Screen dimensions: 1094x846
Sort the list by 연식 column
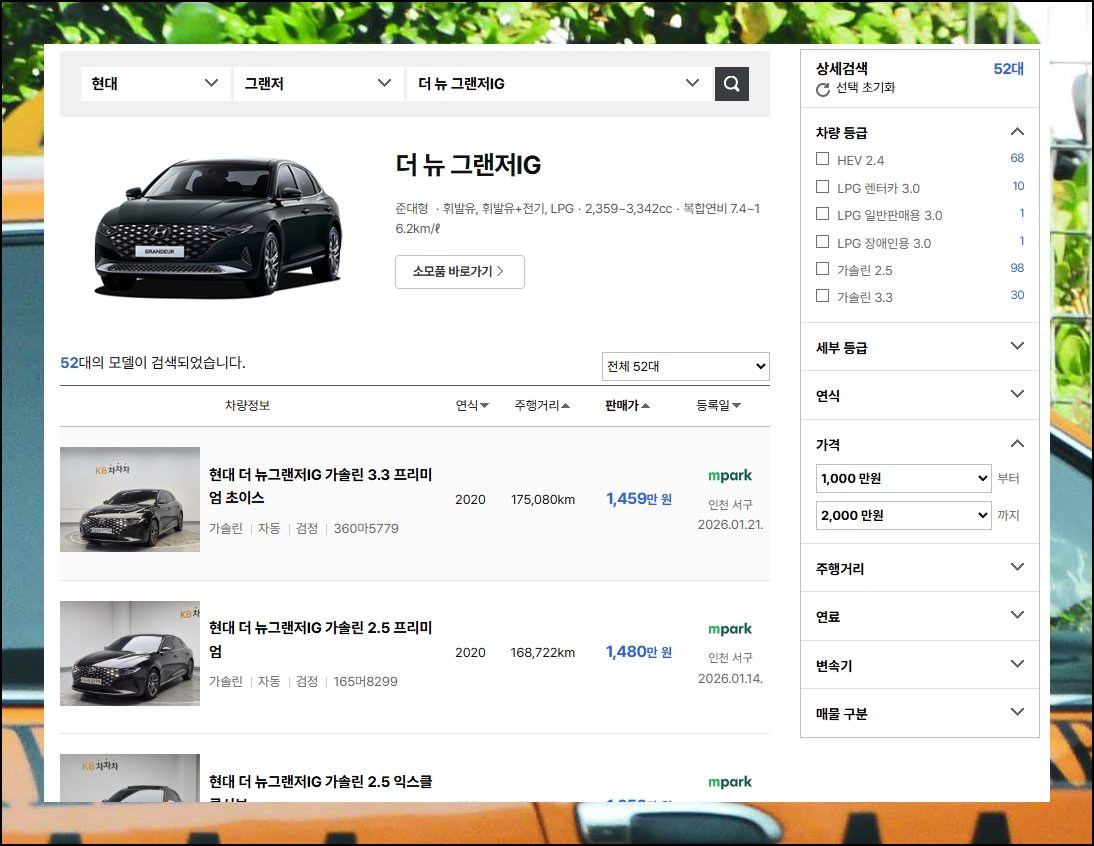coord(472,405)
